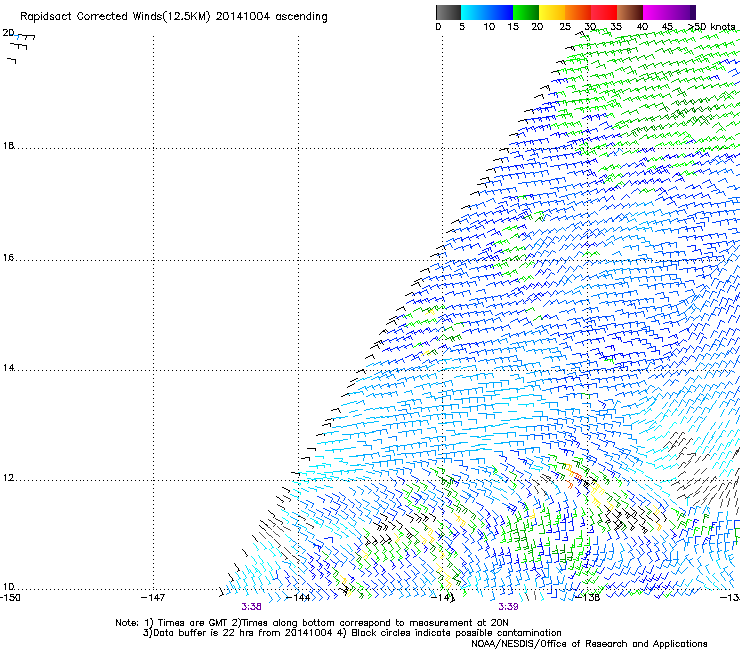Click the gray 0-5 knots legend swatch
The image size is (740, 650).
point(448,12)
